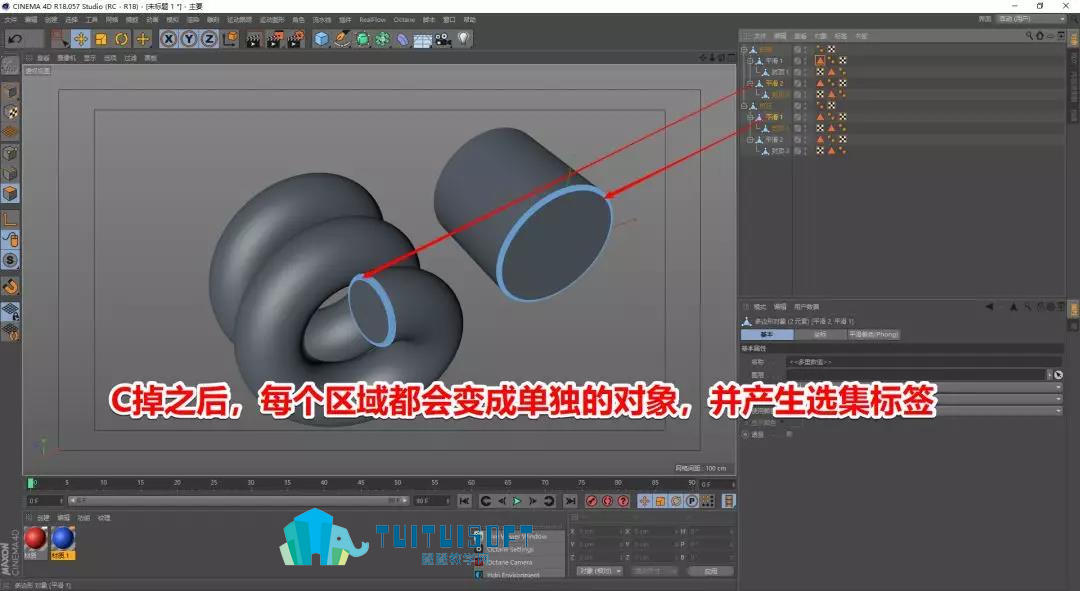Toggle Enable Snap S icon
1080x591 pixels.
pyautogui.click(x=10, y=260)
